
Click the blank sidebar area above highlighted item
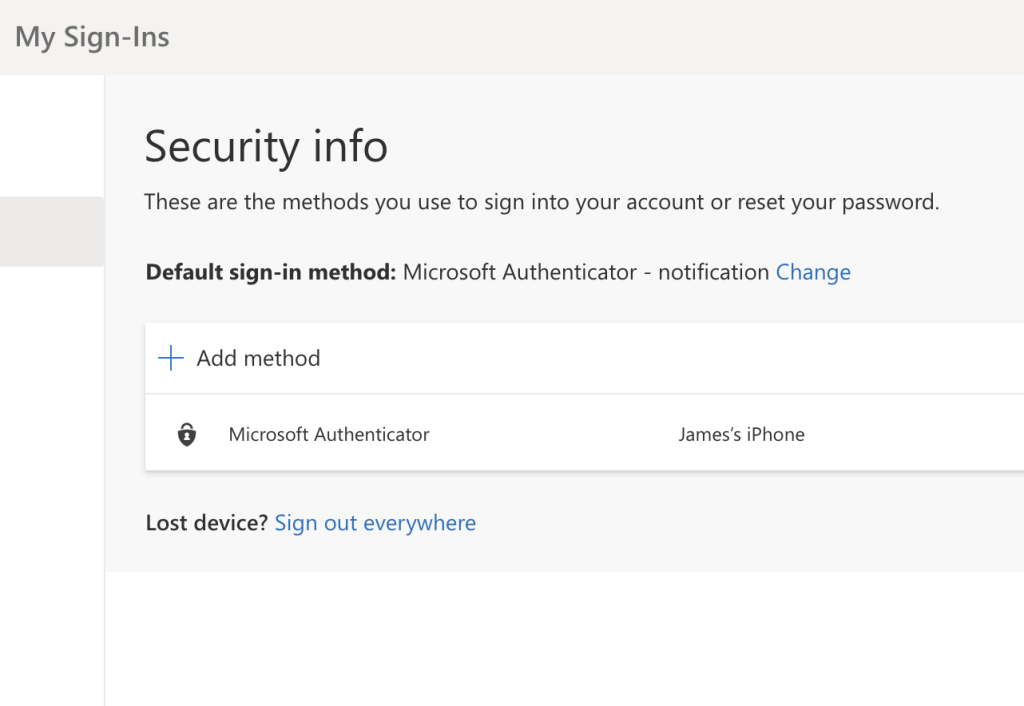coord(52,135)
